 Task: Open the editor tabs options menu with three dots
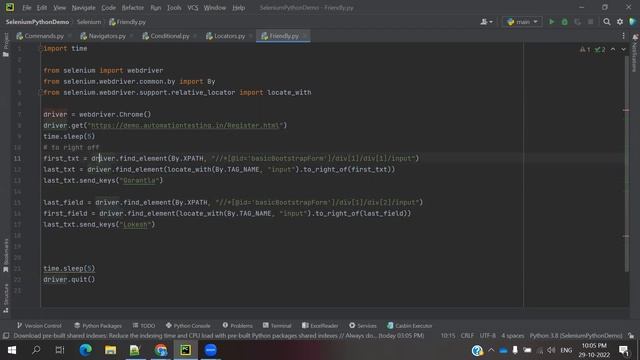(x=623, y=36)
